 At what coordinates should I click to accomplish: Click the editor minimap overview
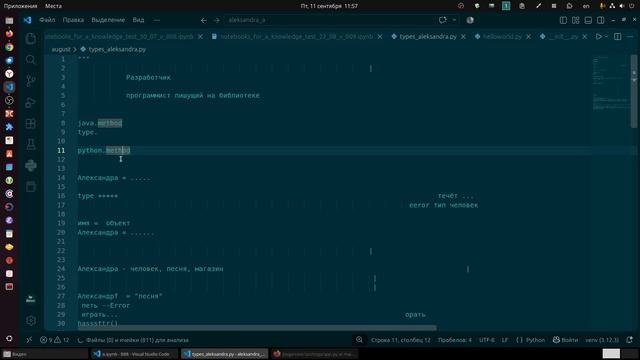click(610, 84)
